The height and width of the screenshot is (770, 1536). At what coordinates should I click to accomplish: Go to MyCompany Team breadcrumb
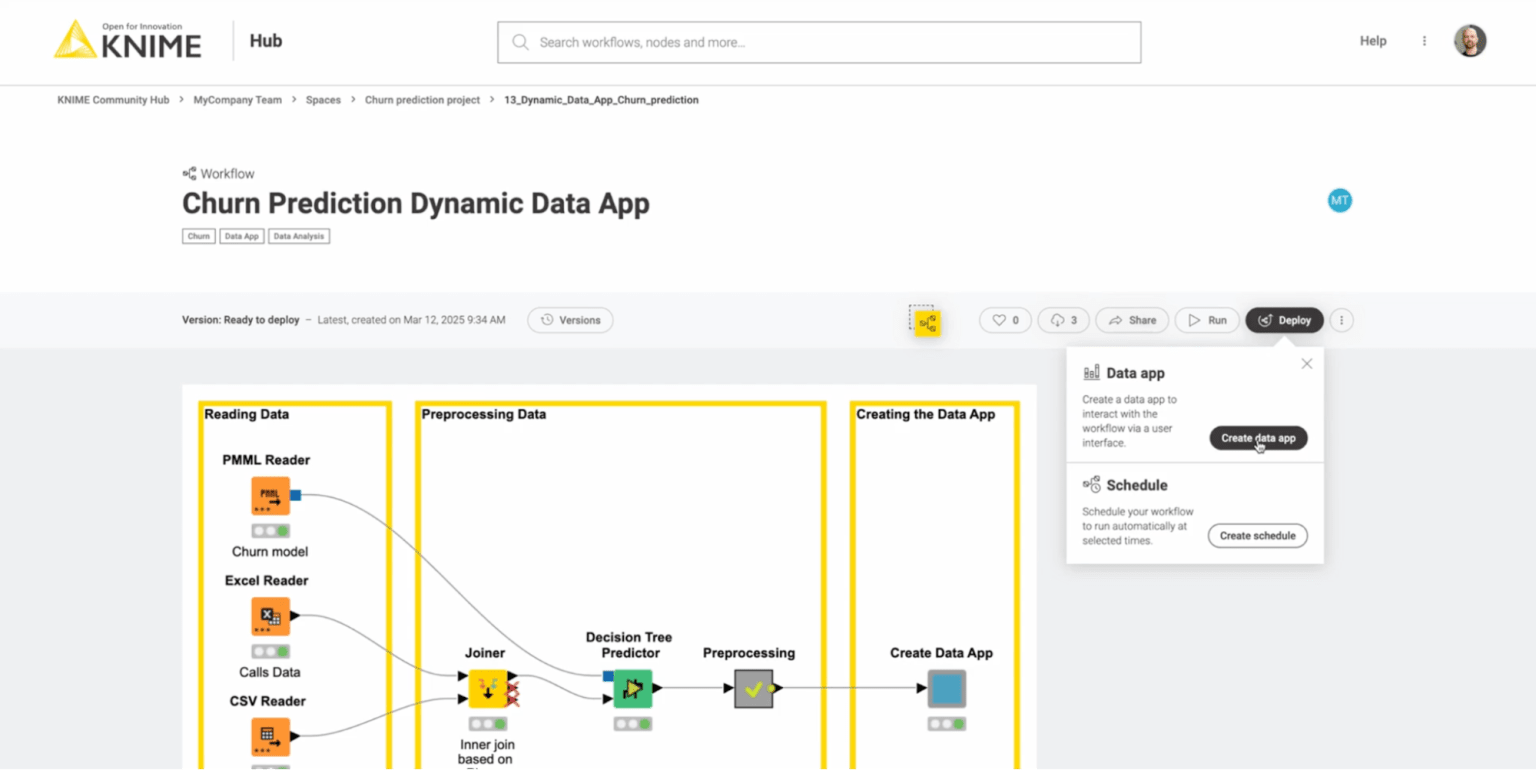[238, 100]
